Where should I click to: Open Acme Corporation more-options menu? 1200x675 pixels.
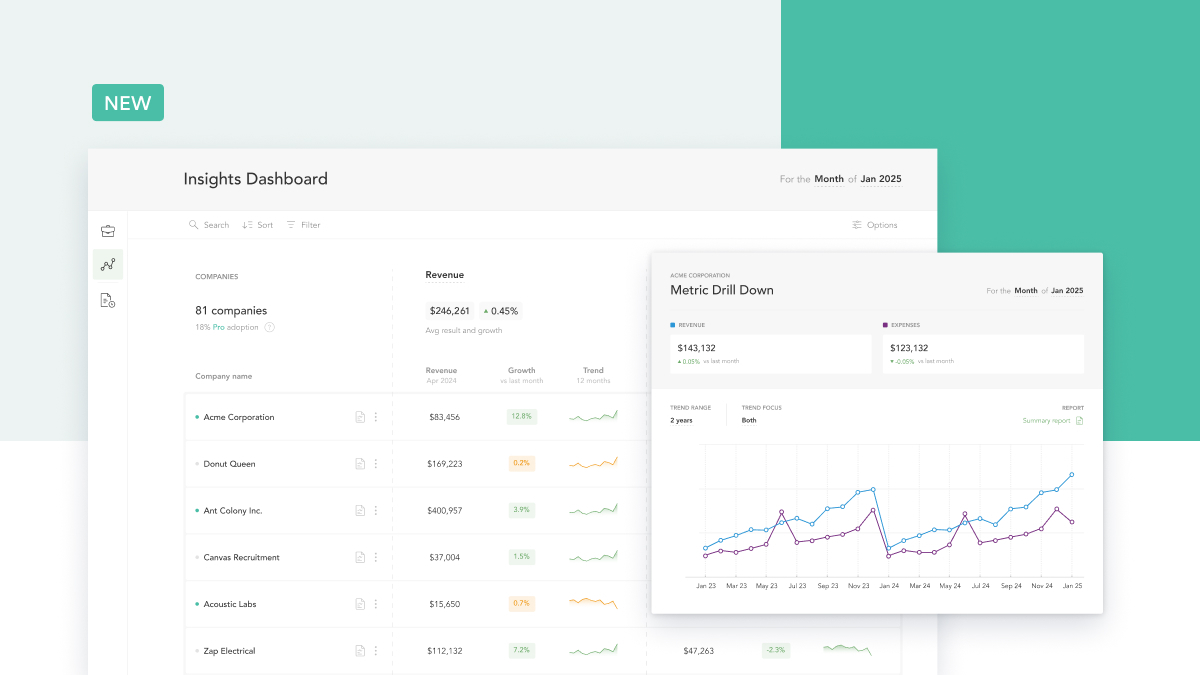376,417
